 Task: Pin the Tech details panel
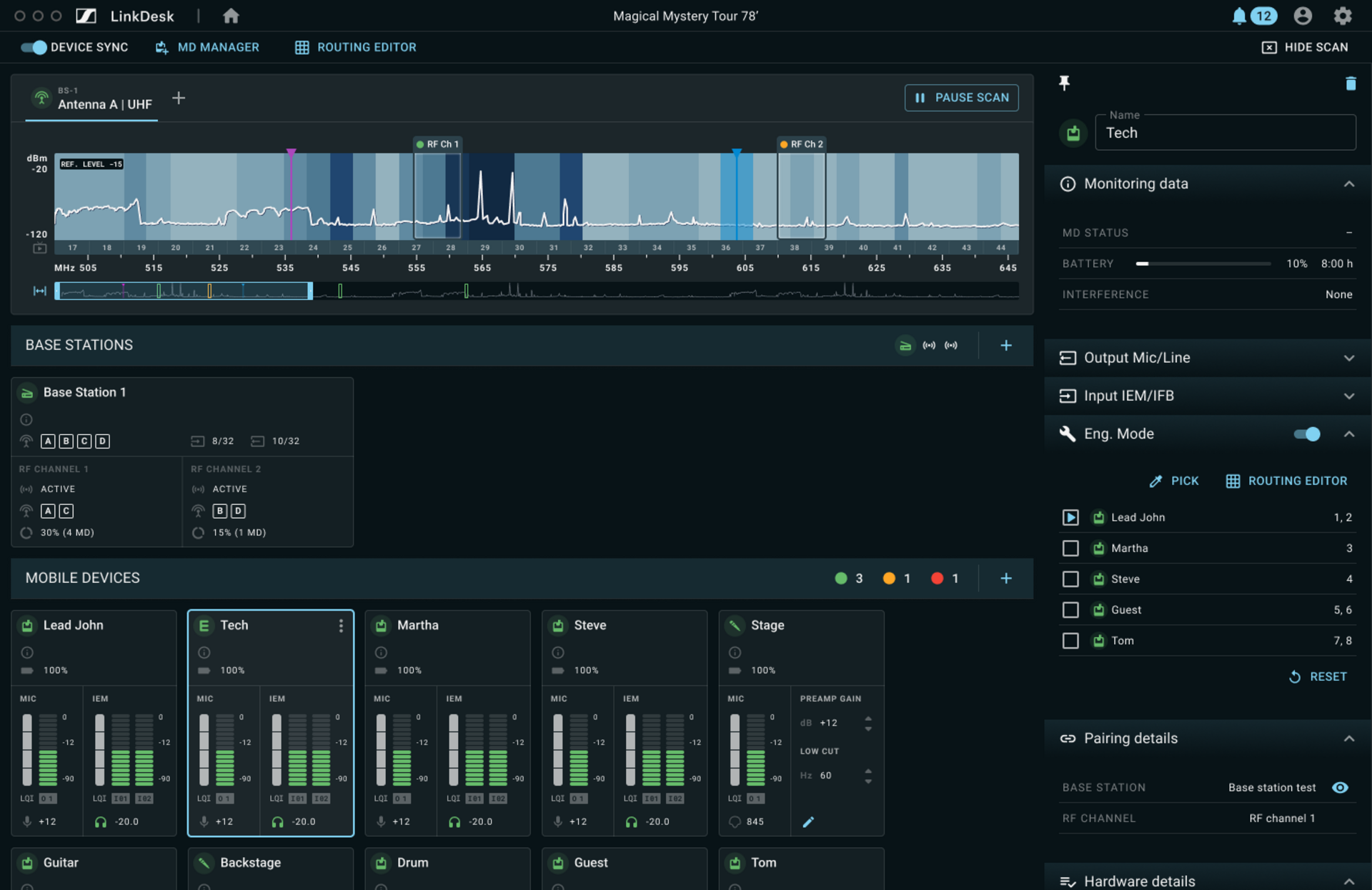pos(1064,83)
